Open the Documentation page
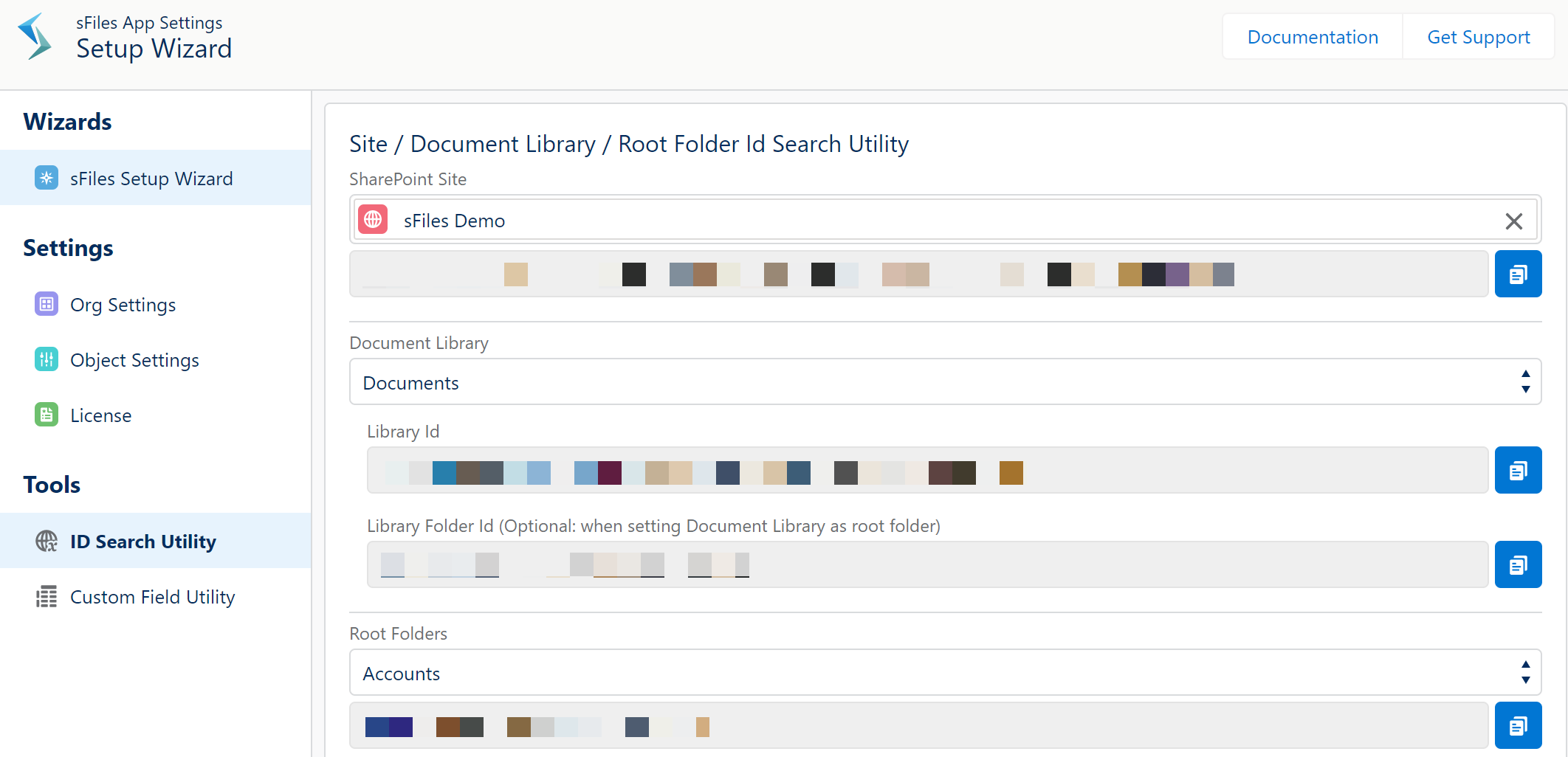 pyautogui.click(x=1312, y=36)
